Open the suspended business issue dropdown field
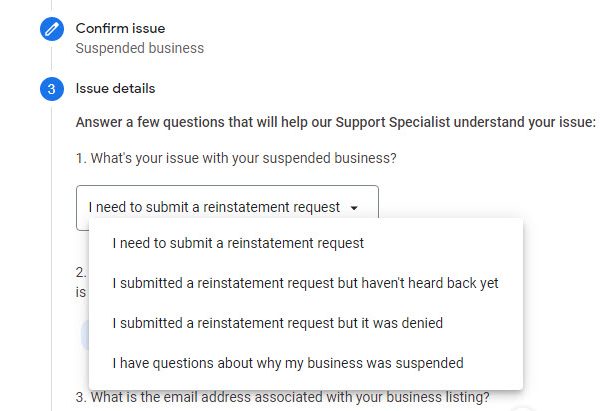The image size is (600, 411). (x=227, y=208)
